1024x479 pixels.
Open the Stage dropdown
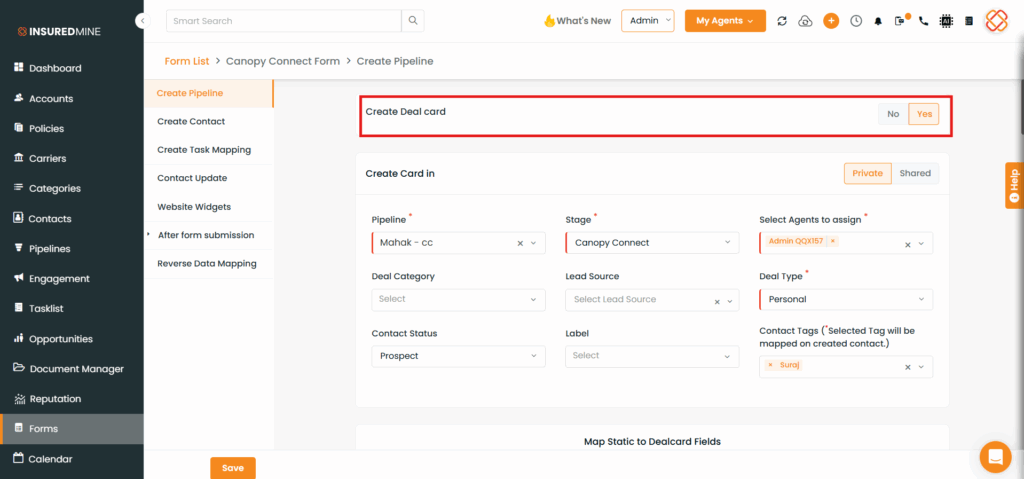[652, 243]
